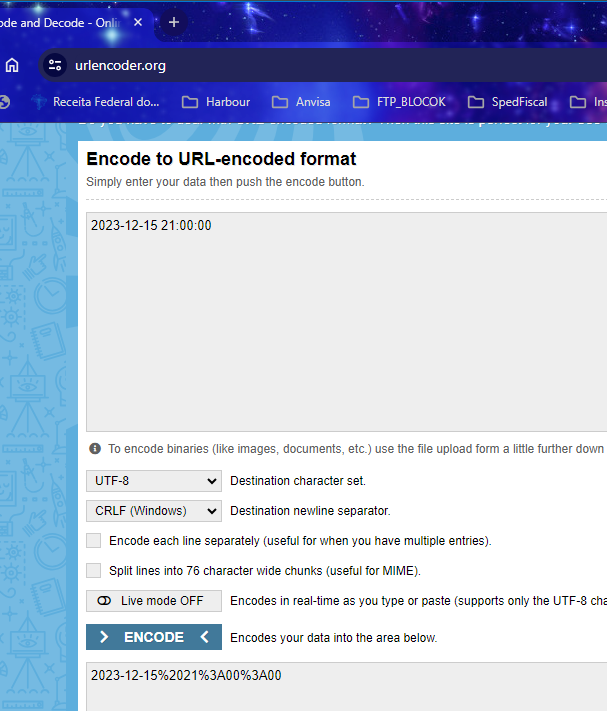Check Encode each line separately
607x711 pixels.
click(94, 541)
